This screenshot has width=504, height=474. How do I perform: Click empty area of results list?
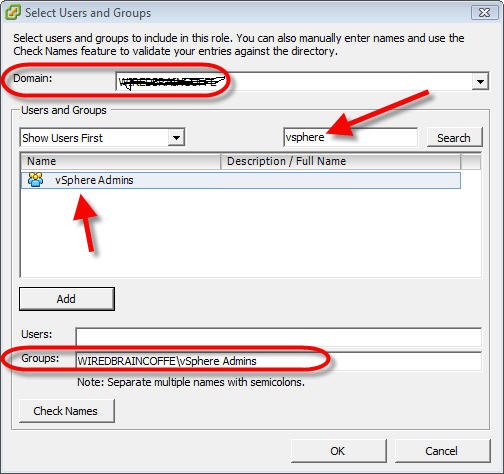tap(250, 233)
